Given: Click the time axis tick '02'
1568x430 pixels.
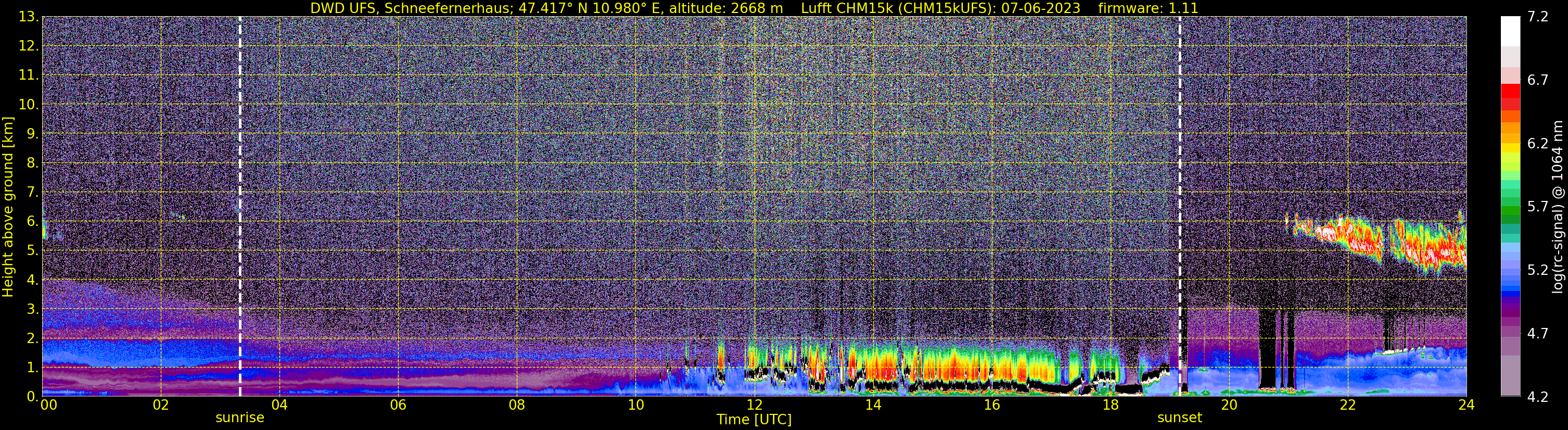Looking at the screenshot, I should pyautogui.click(x=161, y=405).
